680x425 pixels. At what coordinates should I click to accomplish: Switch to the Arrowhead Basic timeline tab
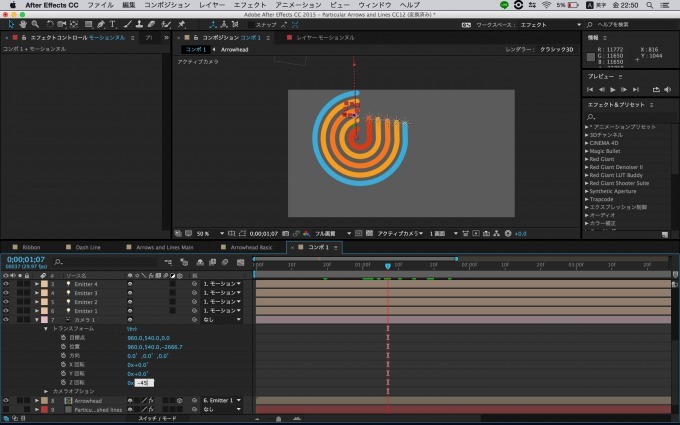click(250, 246)
